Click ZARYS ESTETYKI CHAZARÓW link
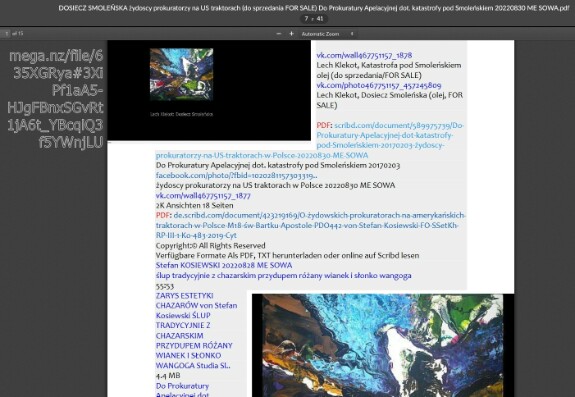 click(197, 330)
